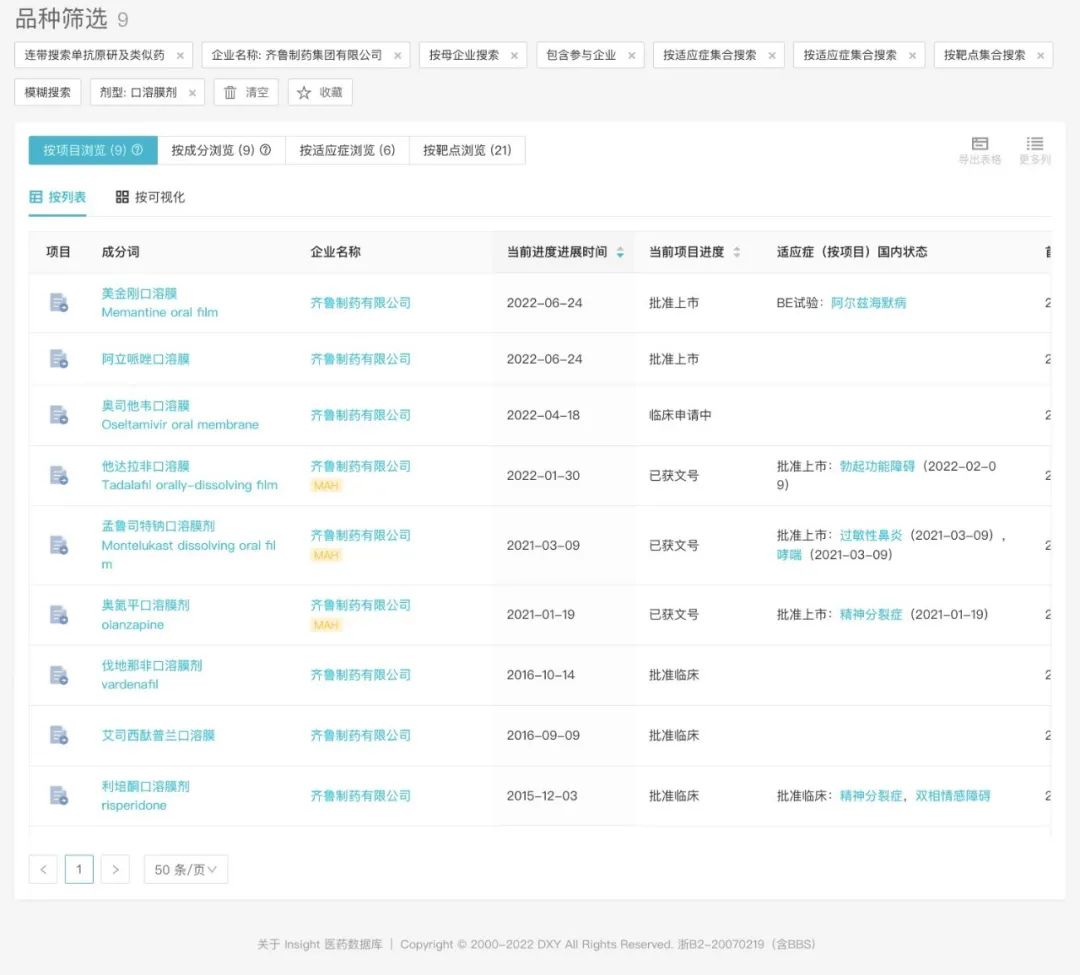Image resolution: width=1080 pixels, height=975 pixels.
Task: Click project icon for 奥氮平口溶膜剂 row
Action: point(59,615)
